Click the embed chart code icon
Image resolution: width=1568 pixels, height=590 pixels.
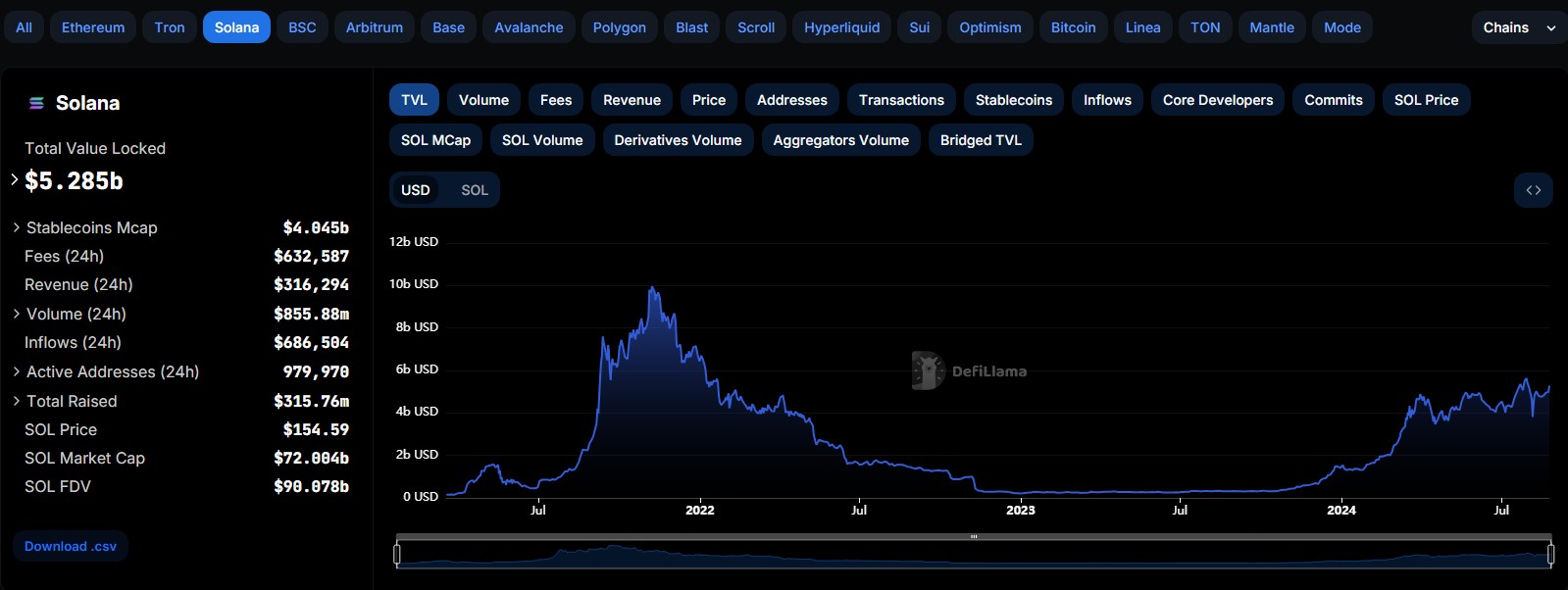point(1534,190)
